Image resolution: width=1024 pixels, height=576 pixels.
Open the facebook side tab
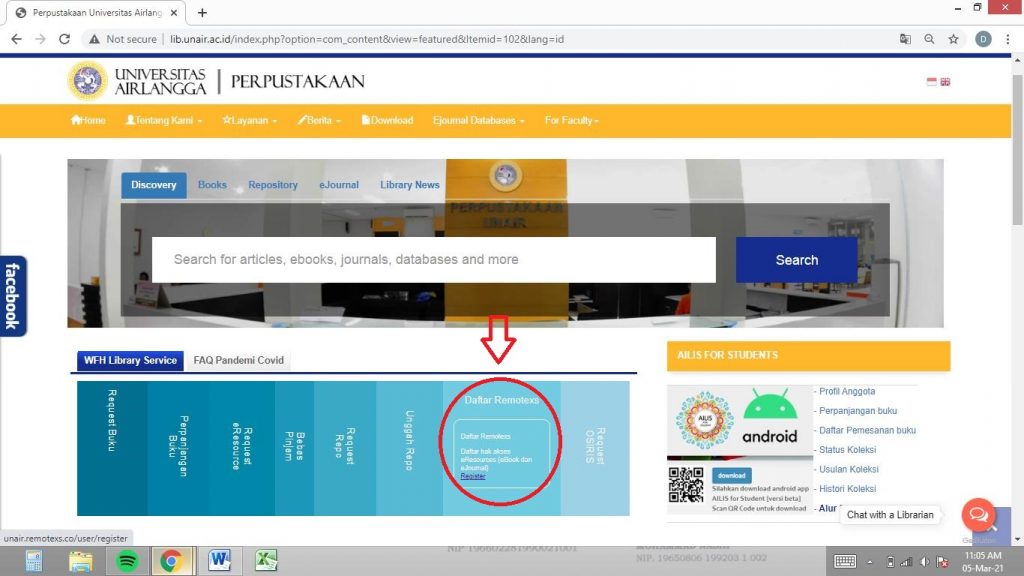(x=13, y=296)
